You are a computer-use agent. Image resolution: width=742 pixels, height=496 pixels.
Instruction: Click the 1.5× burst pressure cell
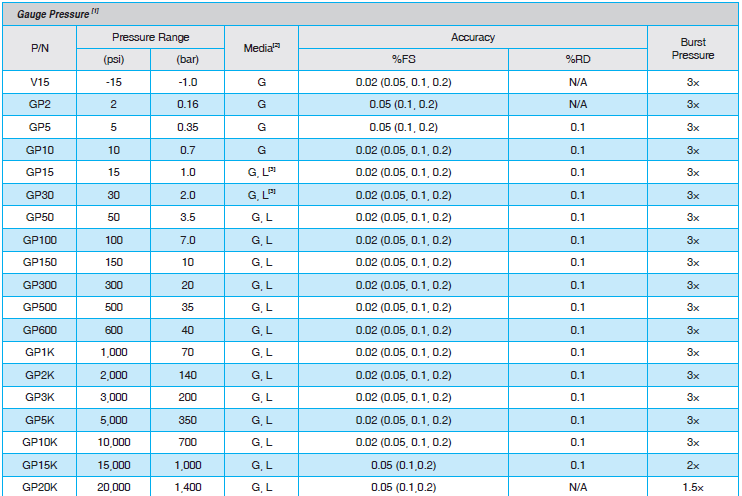[692, 488]
